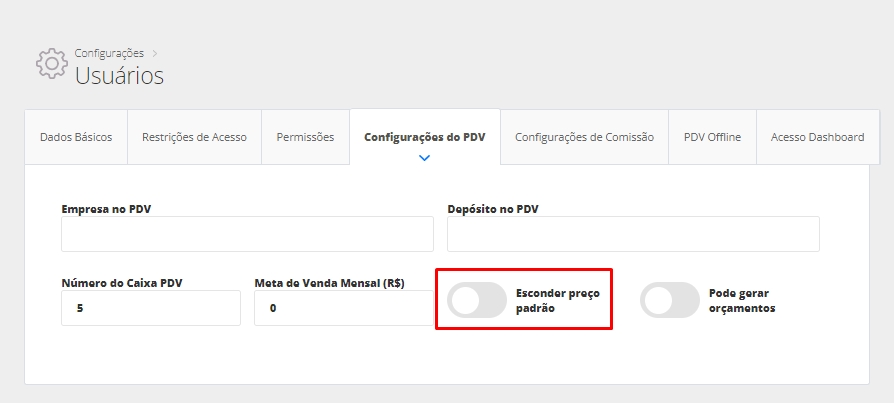Image resolution: width=894 pixels, height=403 pixels.
Task: Switch to Restrições de Acesso tab
Action: tap(194, 137)
